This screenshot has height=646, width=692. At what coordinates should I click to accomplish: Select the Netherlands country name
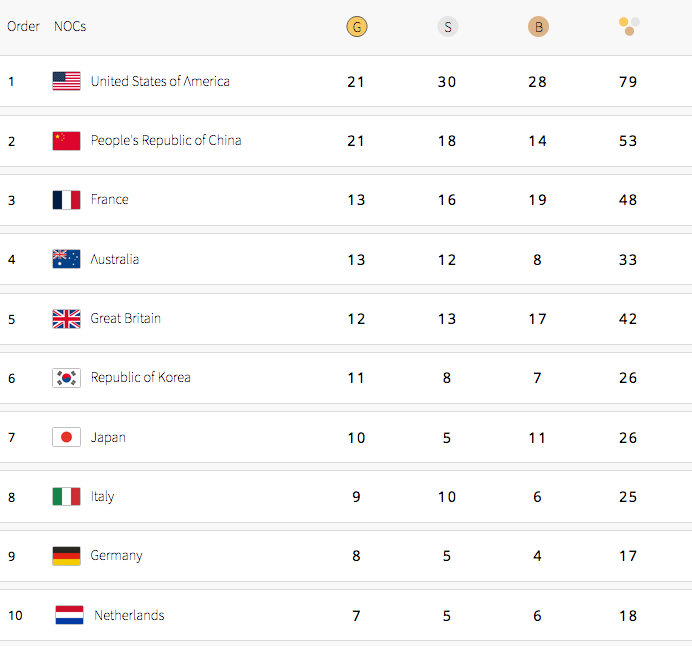(x=129, y=616)
